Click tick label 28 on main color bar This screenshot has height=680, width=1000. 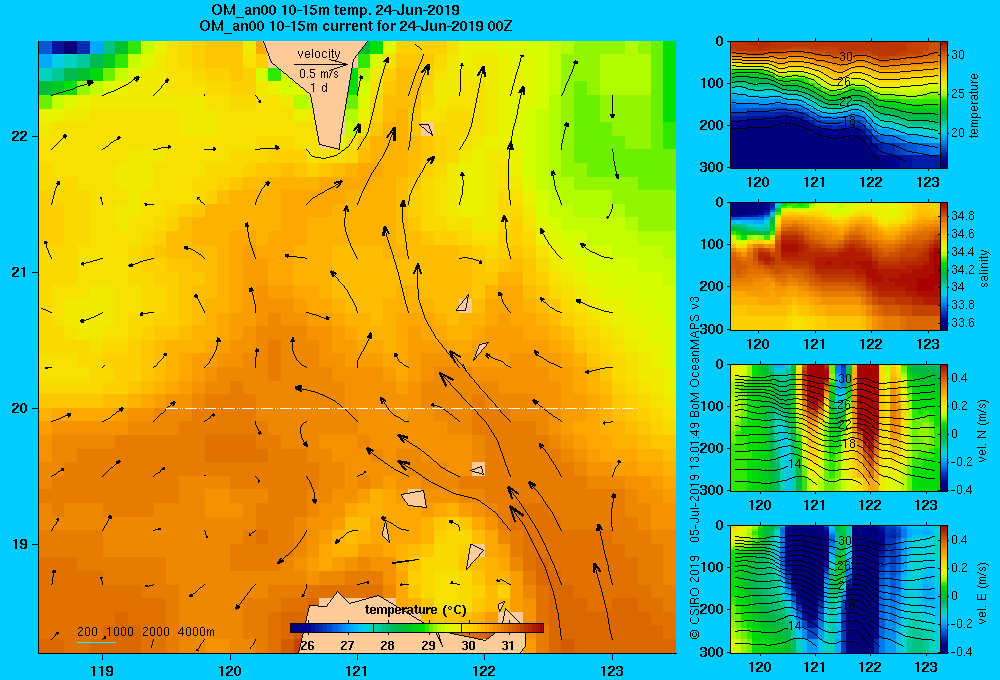coord(387,645)
